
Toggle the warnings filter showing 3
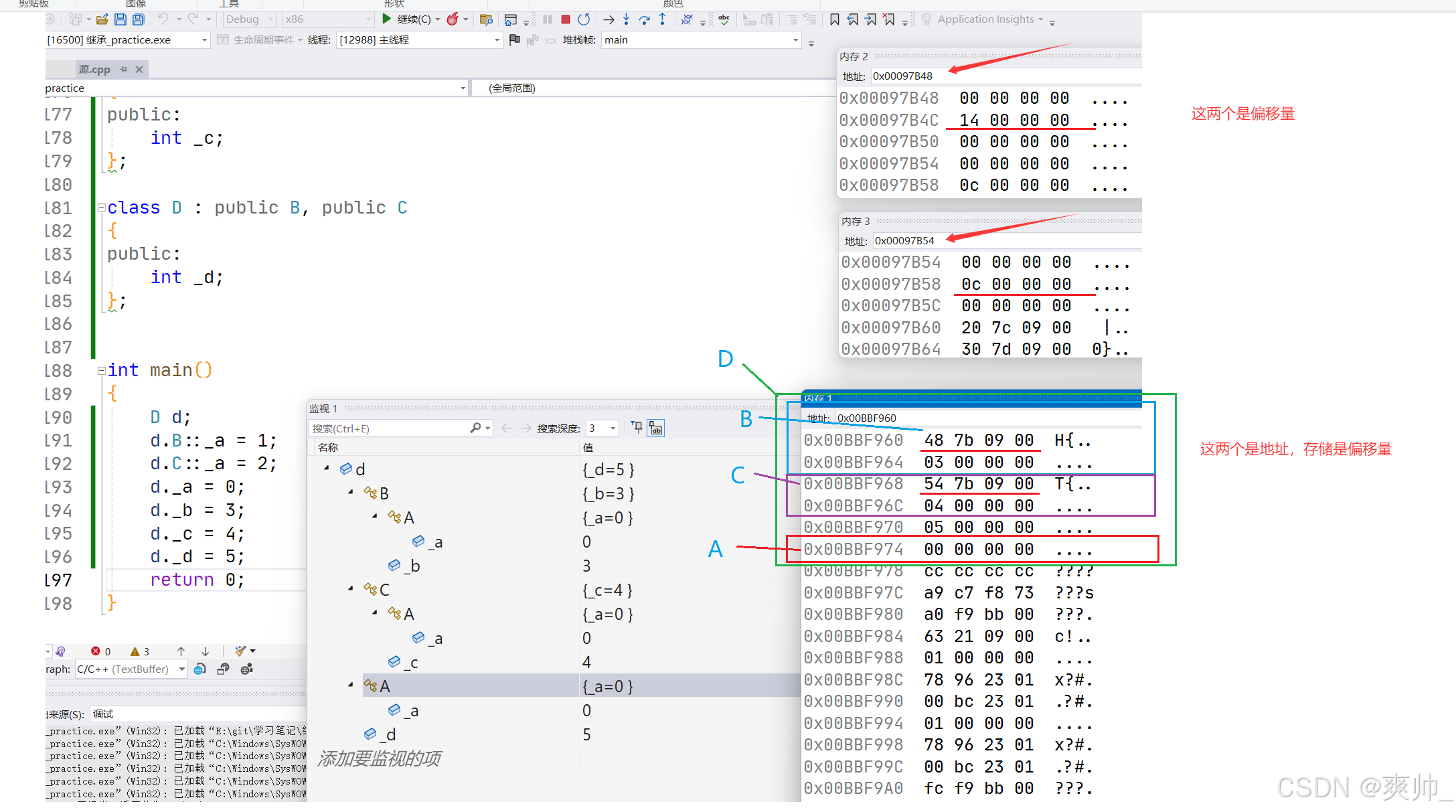click(140, 651)
